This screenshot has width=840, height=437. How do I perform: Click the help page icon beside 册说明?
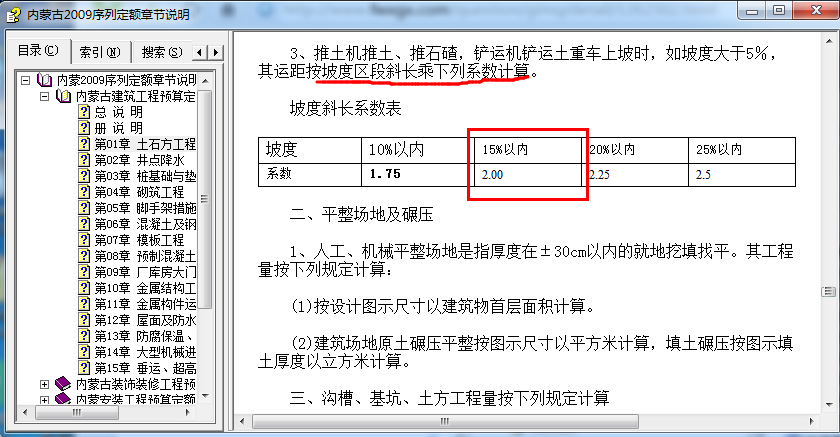click(84, 128)
